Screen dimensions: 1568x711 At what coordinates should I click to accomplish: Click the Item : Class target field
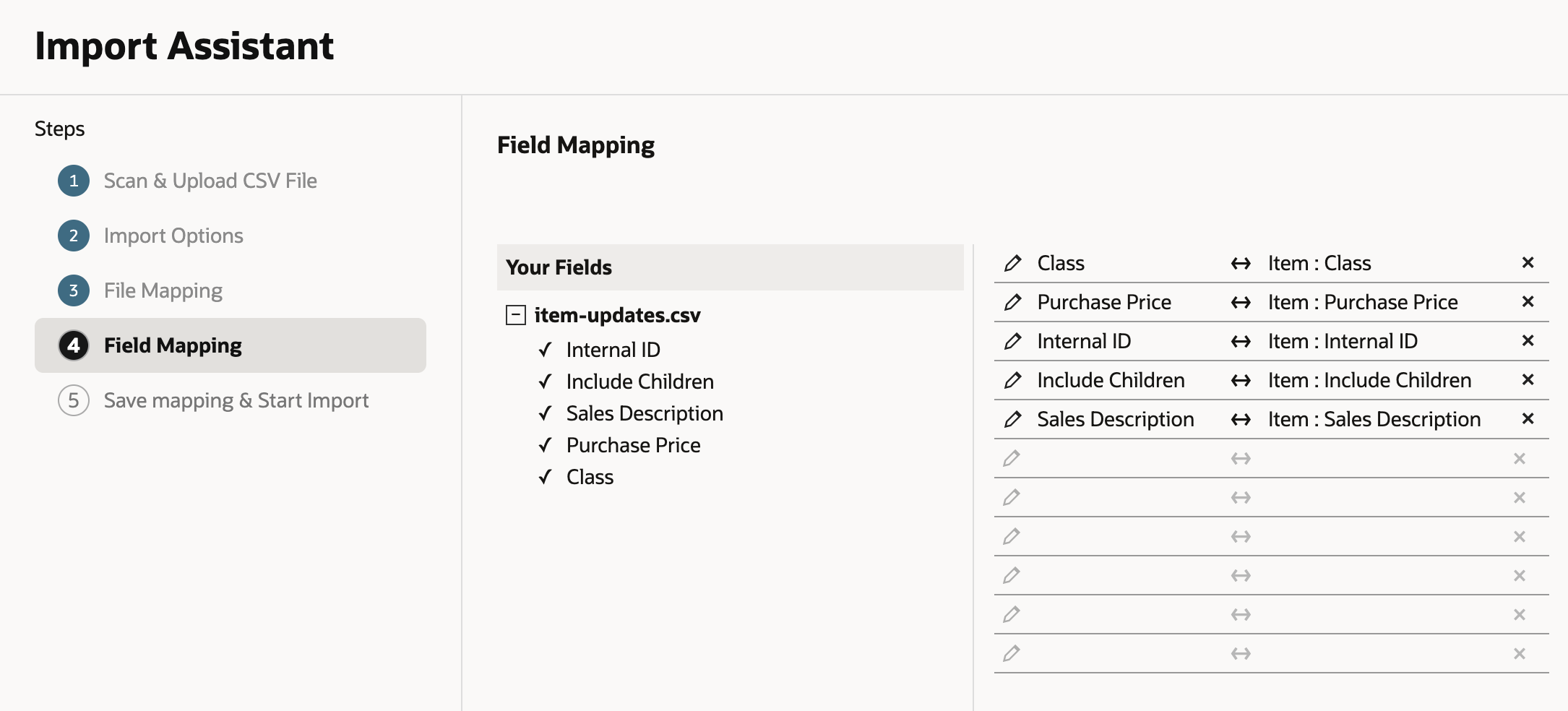1319,263
